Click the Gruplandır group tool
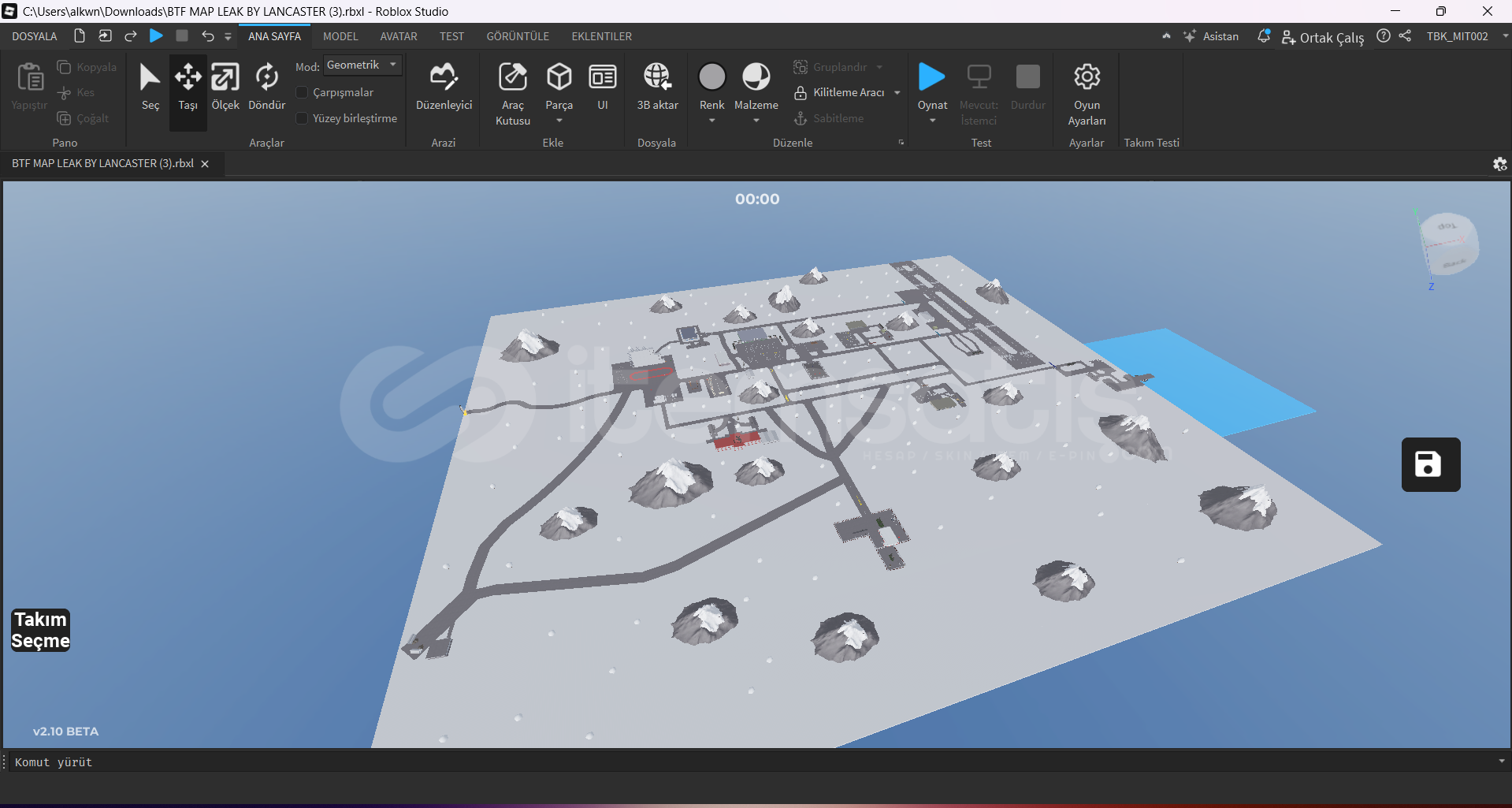 (x=830, y=67)
